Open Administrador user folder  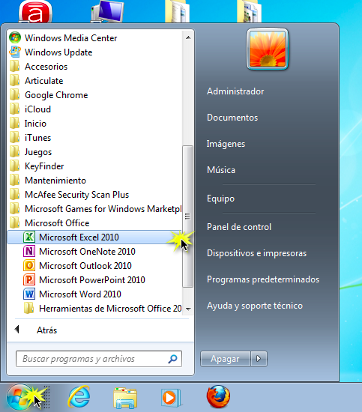235,91
